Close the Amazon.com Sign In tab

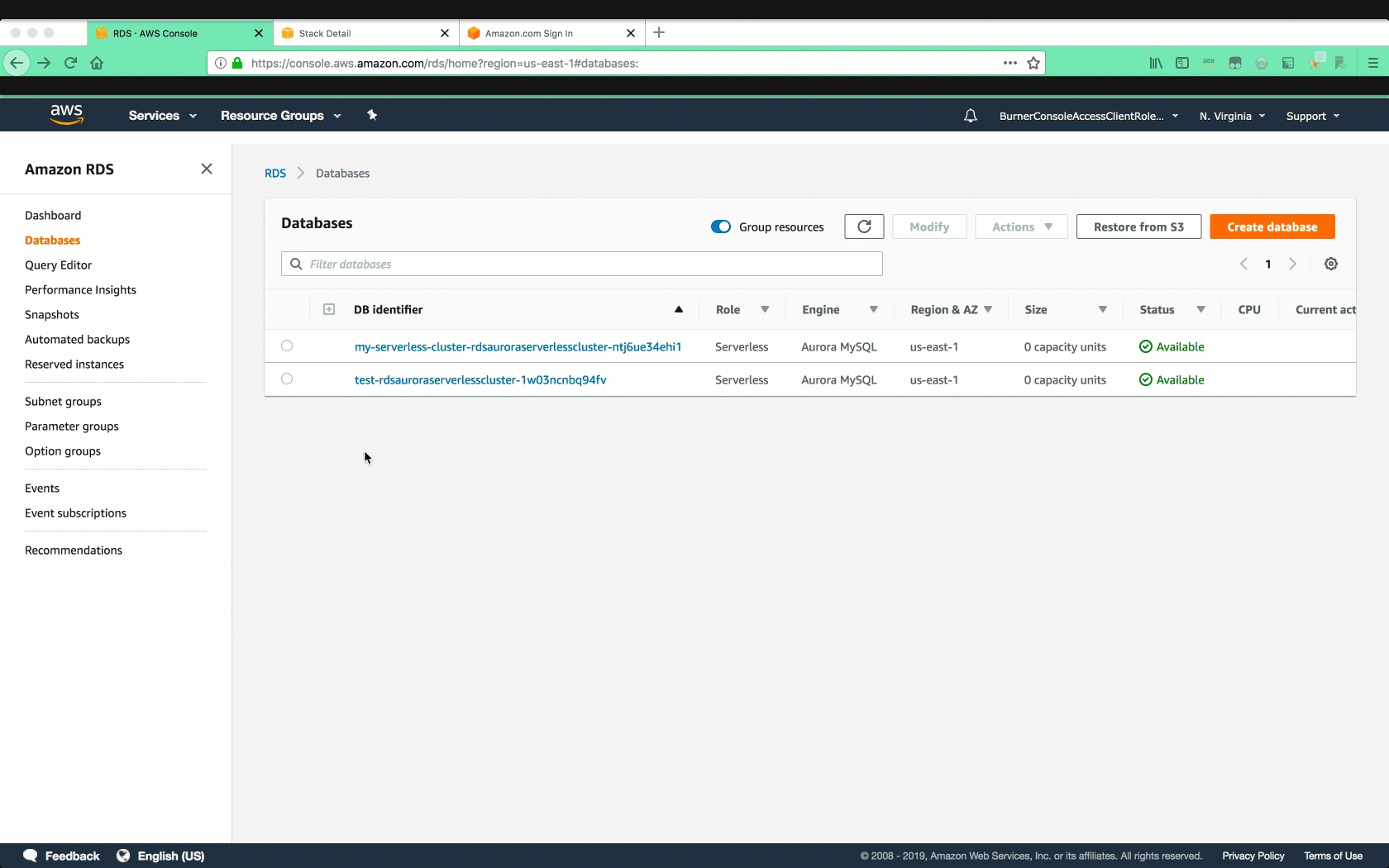631,33
